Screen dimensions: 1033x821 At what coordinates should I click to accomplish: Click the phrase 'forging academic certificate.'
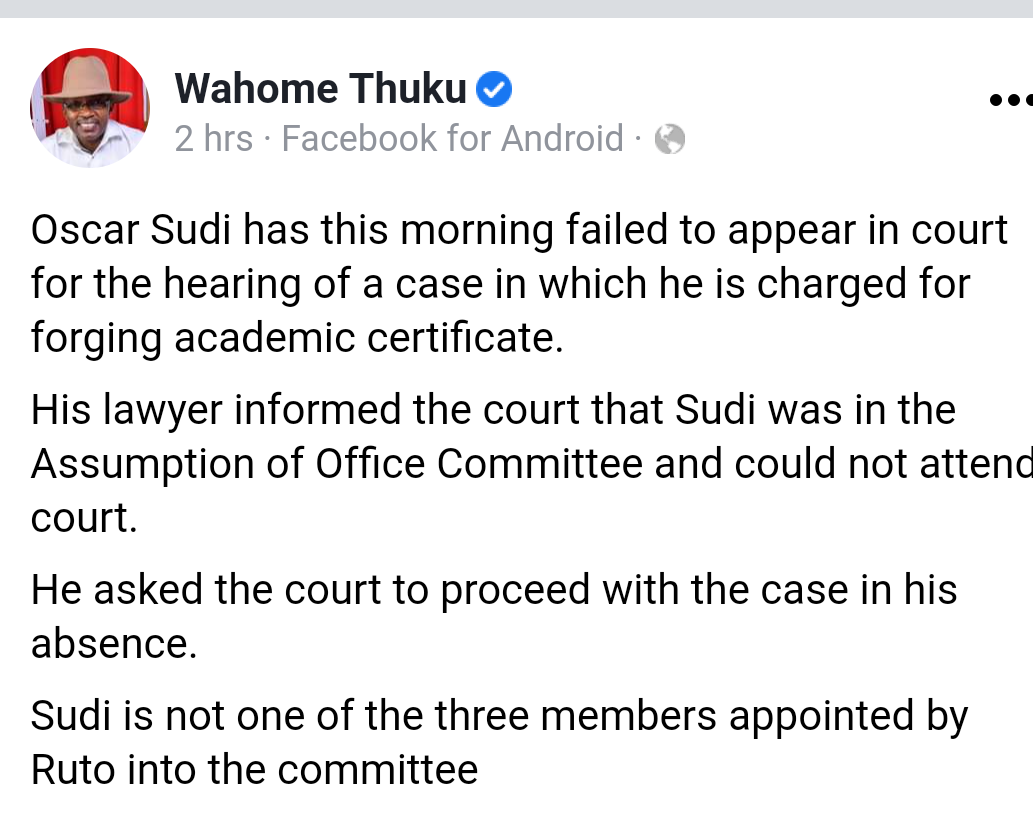click(x=297, y=339)
